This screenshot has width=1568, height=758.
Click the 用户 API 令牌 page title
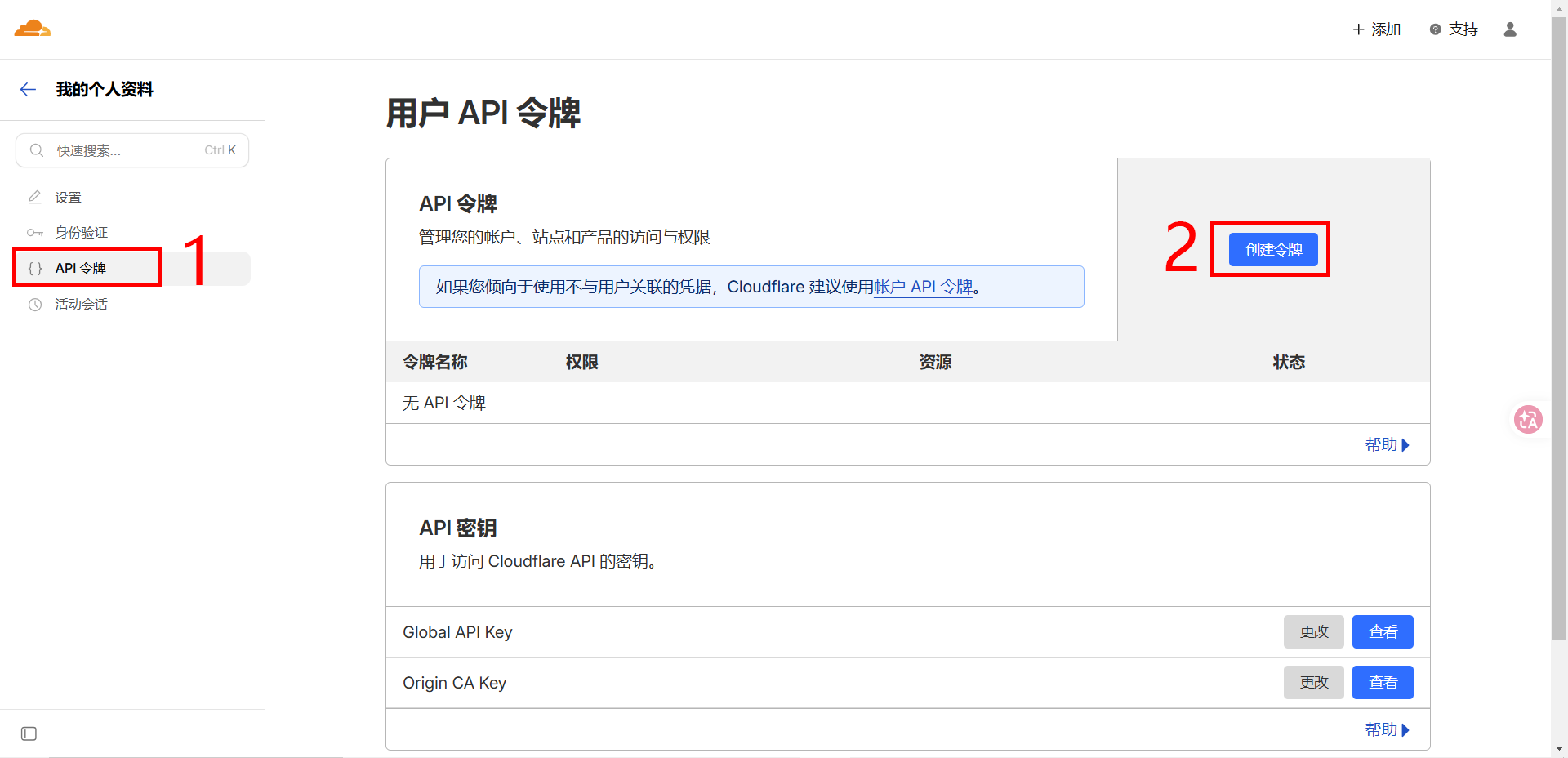[483, 113]
